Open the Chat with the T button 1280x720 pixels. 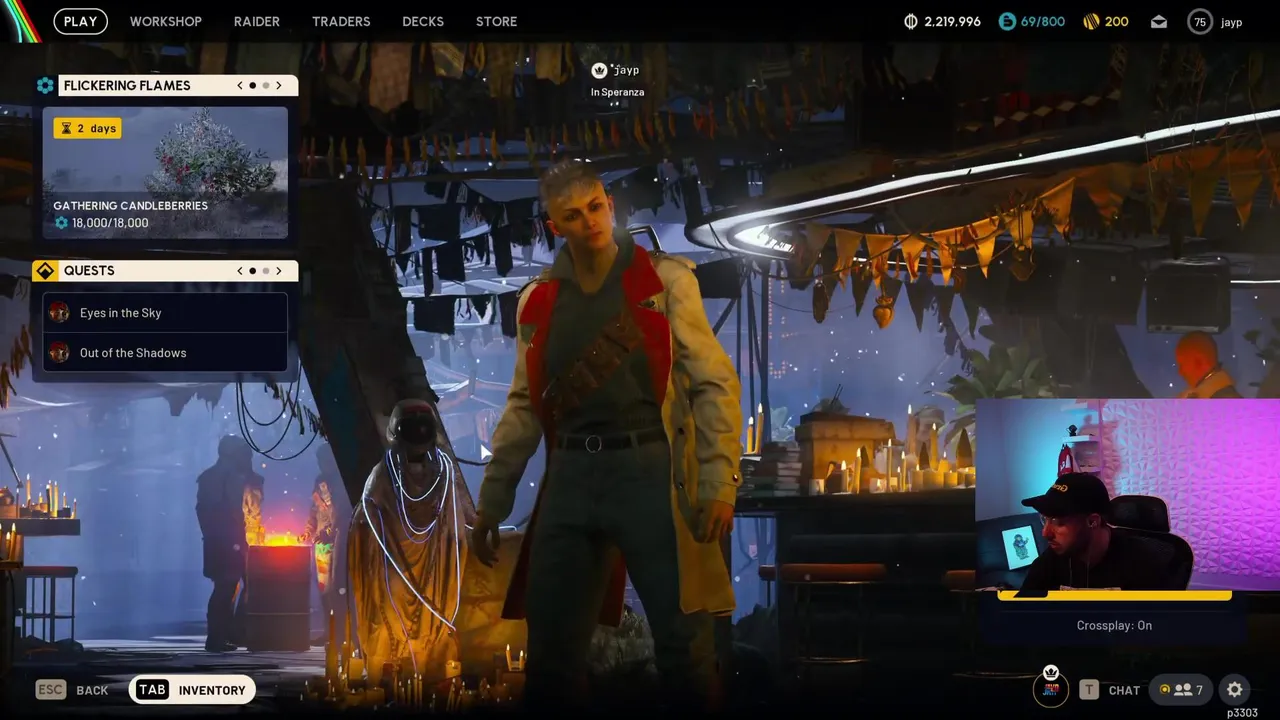tap(1109, 690)
